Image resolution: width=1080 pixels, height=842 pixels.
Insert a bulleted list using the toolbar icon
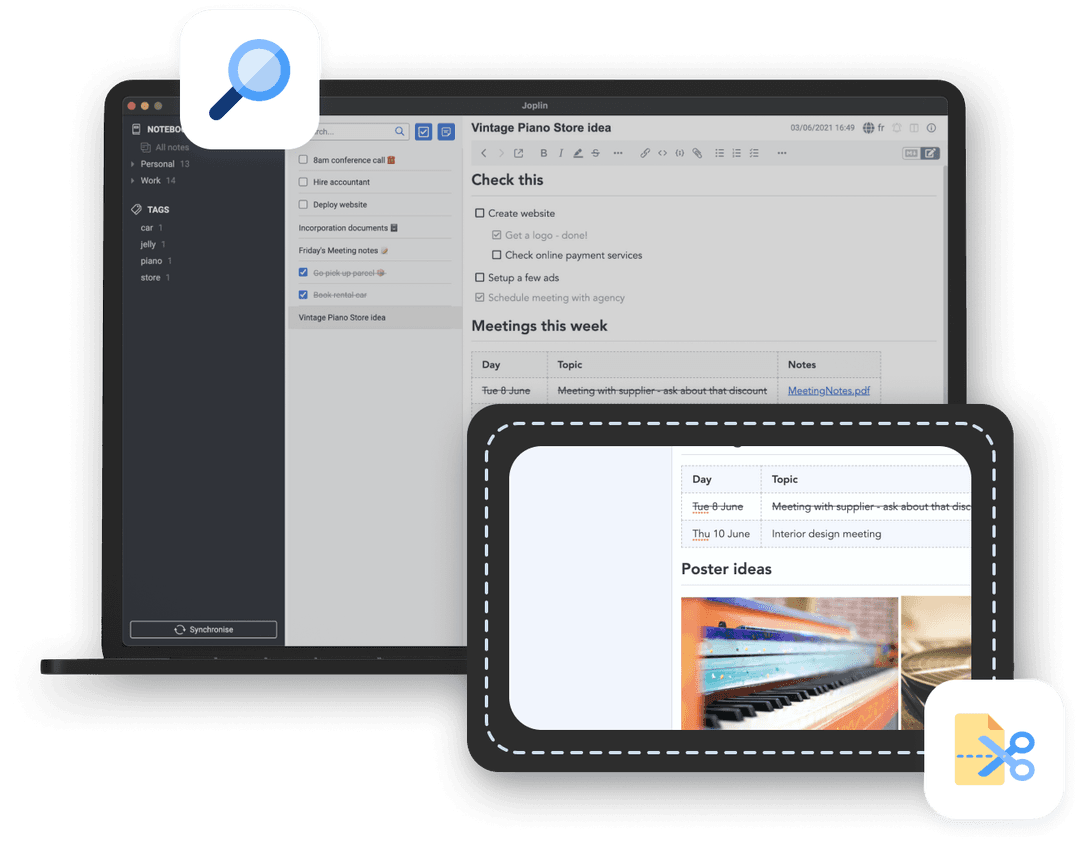[x=719, y=153]
